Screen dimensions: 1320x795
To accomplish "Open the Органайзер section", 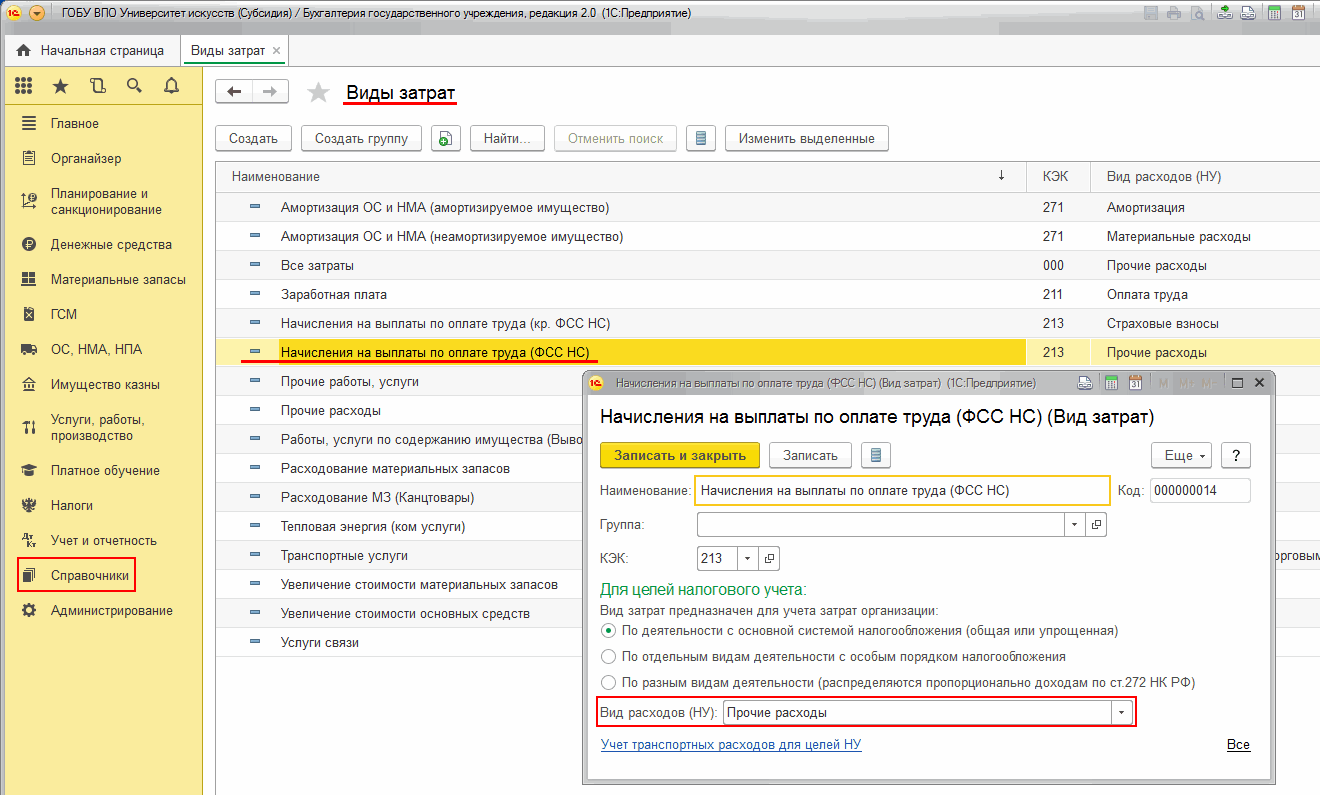I will pos(101,158).
